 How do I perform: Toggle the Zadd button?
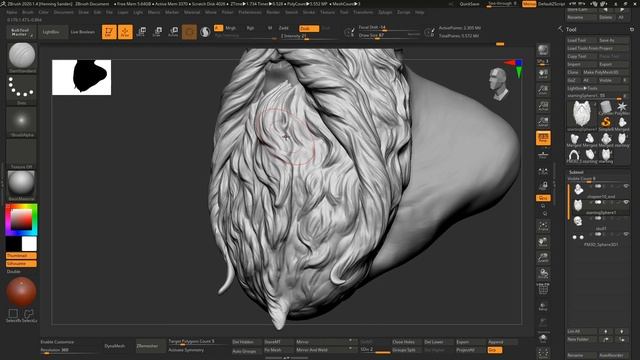(283, 28)
